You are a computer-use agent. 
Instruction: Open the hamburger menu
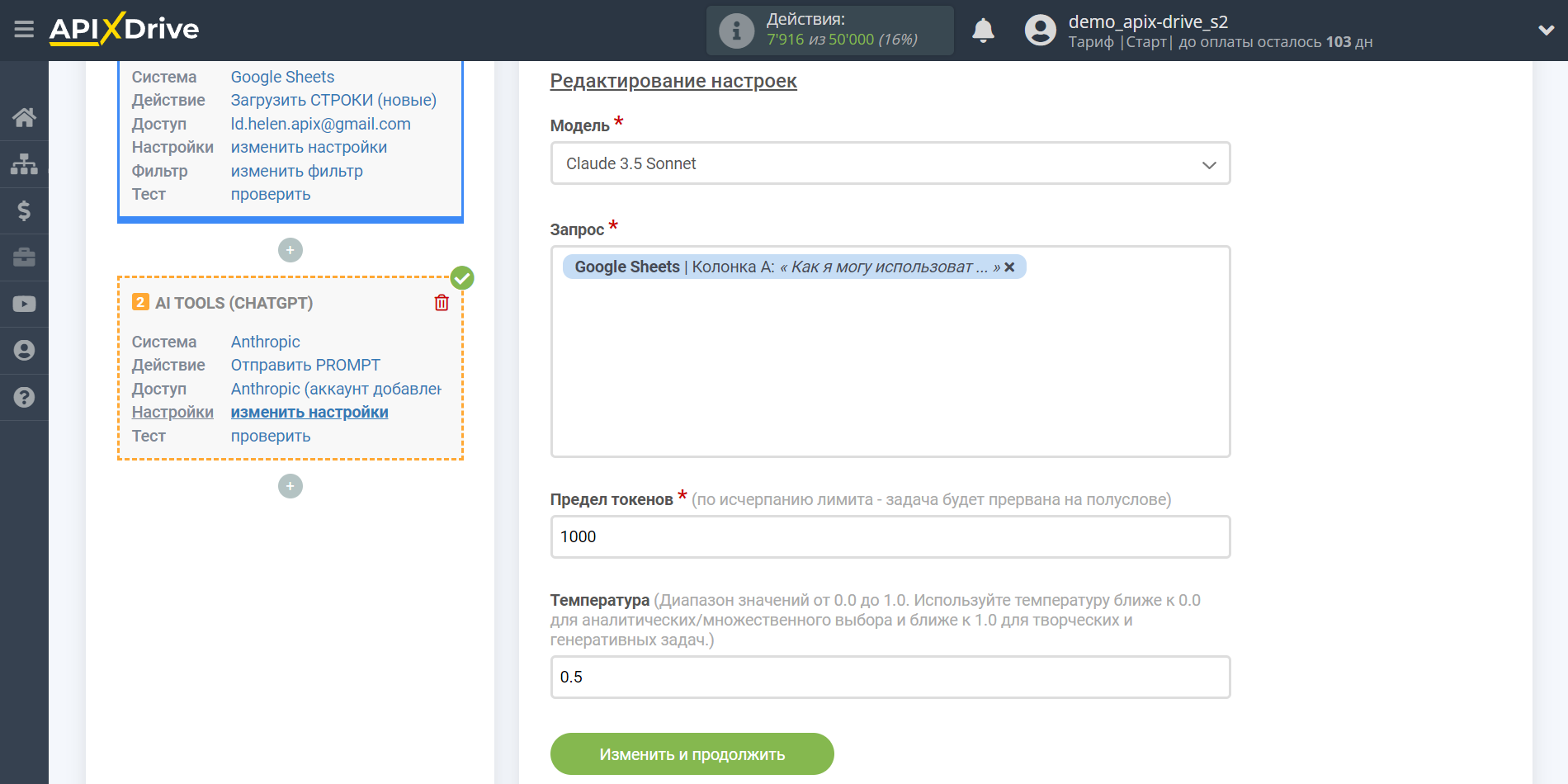[24, 30]
